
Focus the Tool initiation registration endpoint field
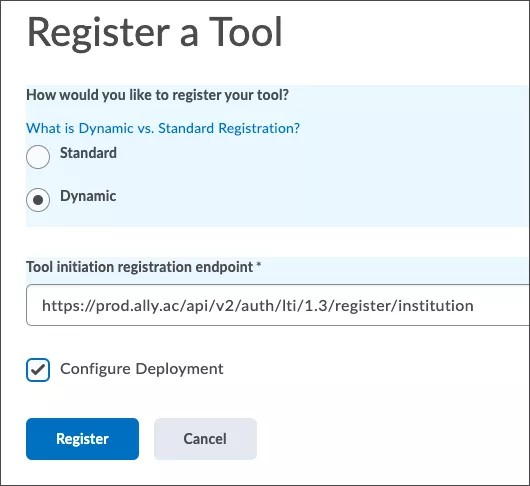[278, 305]
